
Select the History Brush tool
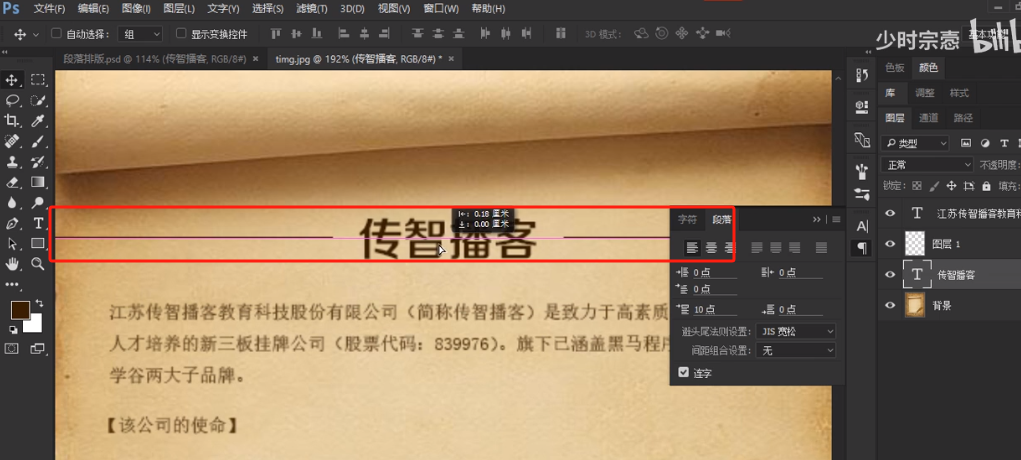38,162
